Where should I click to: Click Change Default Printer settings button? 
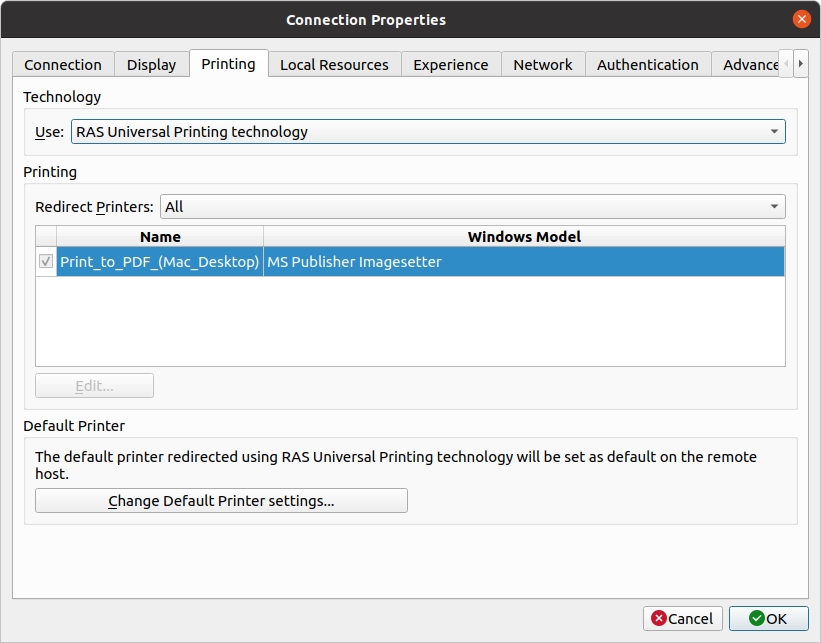(x=221, y=501)
